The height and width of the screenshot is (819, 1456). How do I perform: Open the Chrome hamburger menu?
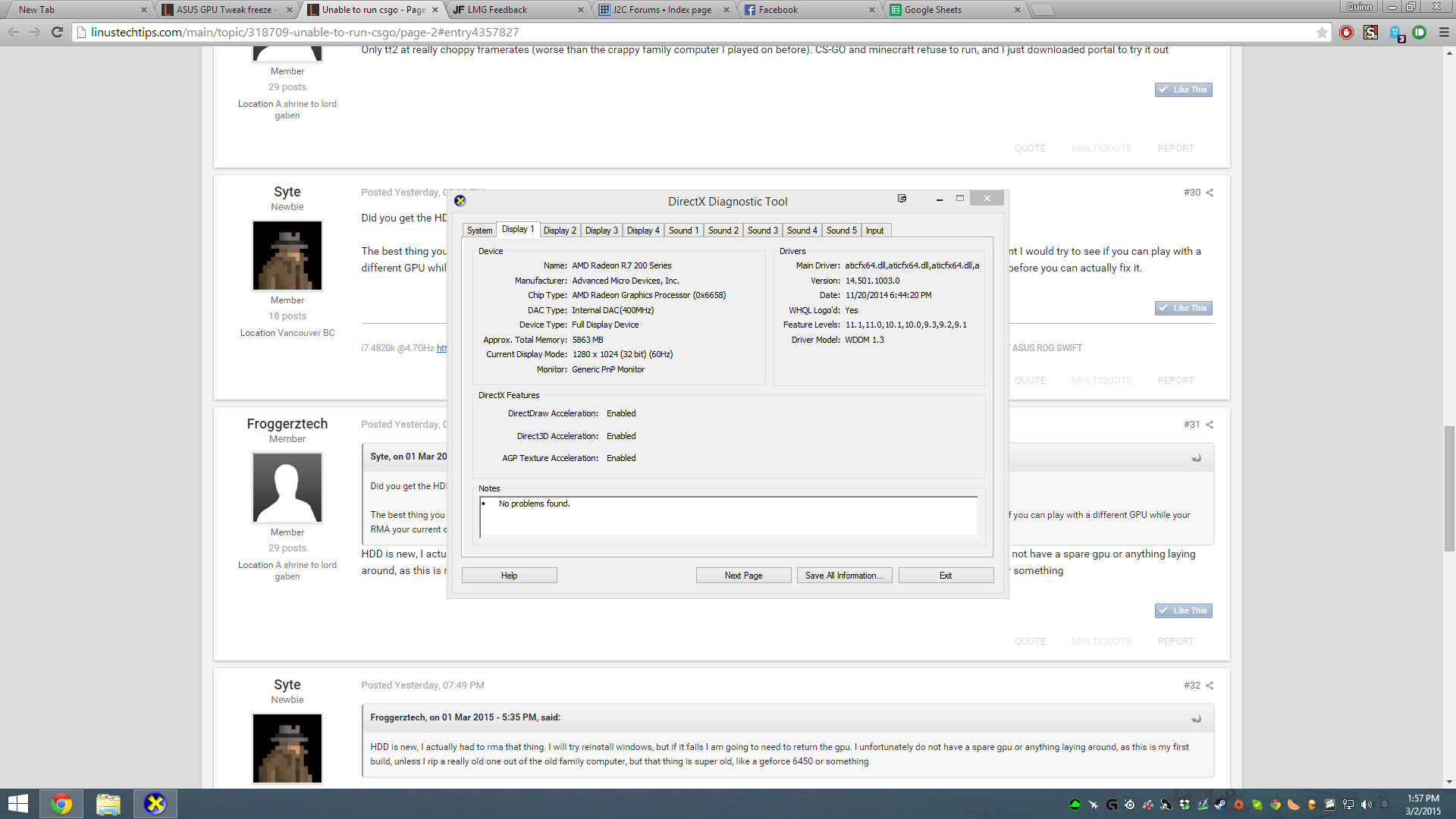pos(1444,33)
